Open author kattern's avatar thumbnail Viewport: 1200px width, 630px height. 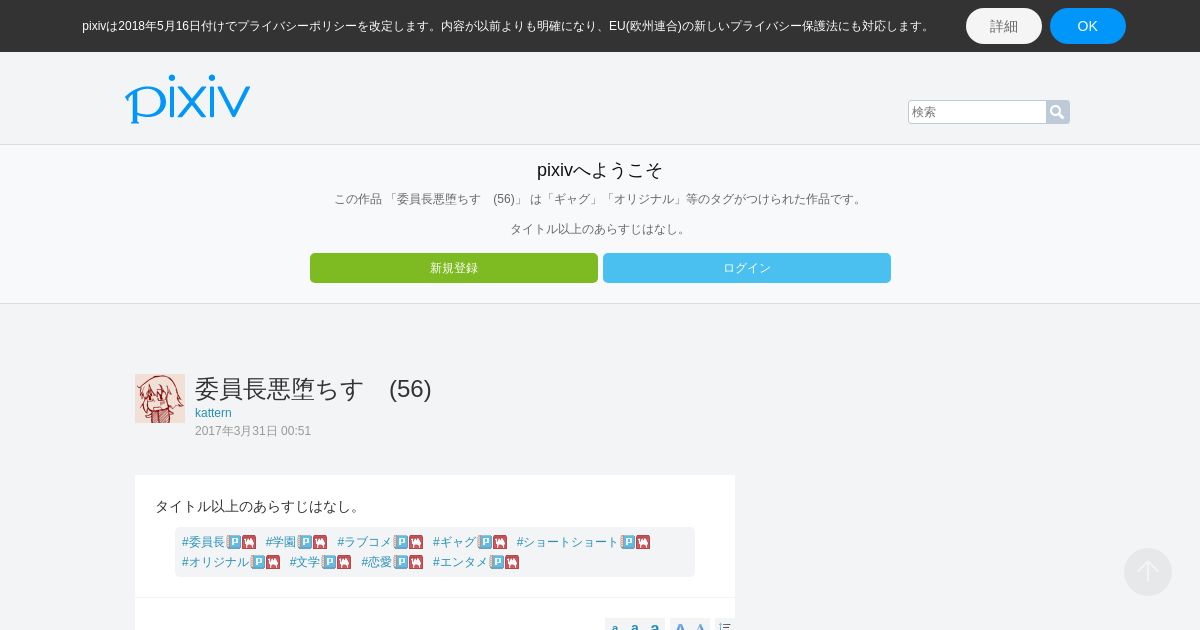(x=160, y=398)
